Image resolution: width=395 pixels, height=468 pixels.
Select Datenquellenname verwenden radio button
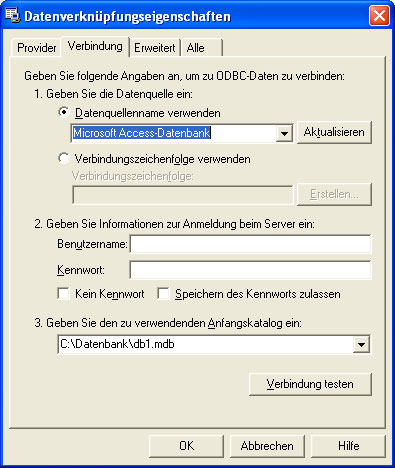coord(63,112)
